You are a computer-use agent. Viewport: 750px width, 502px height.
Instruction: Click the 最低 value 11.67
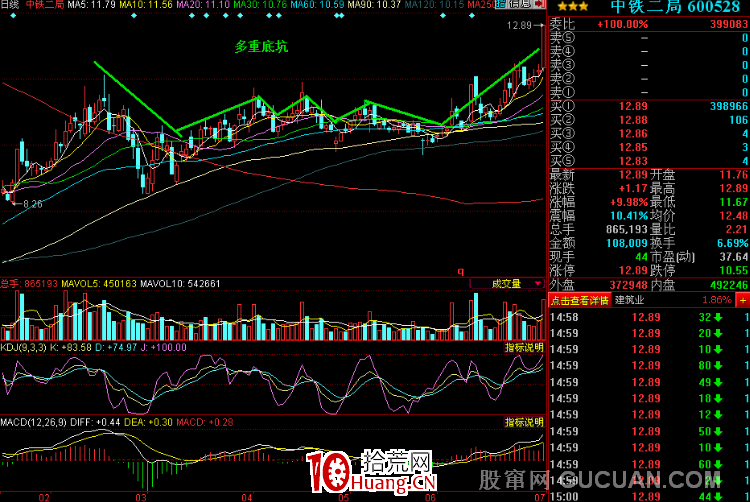pos(734,202)
